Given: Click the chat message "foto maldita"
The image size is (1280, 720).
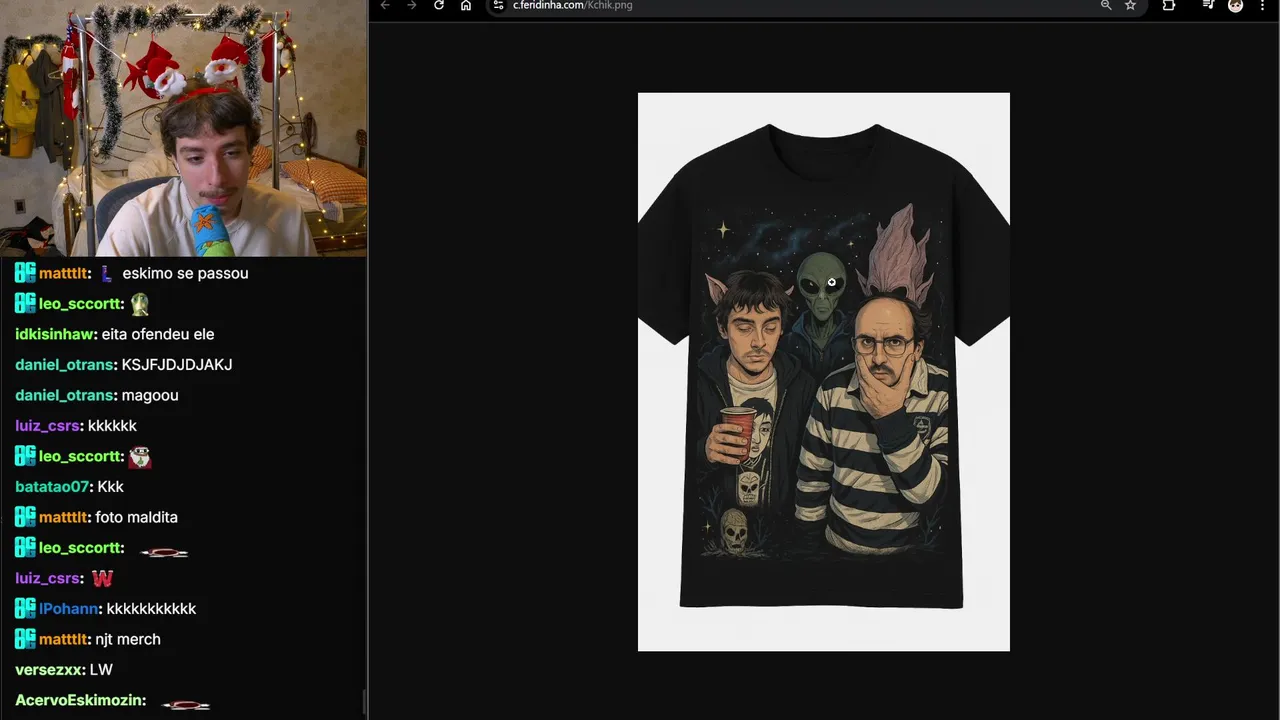Looking at the screenshot, I should pos(136,518).
